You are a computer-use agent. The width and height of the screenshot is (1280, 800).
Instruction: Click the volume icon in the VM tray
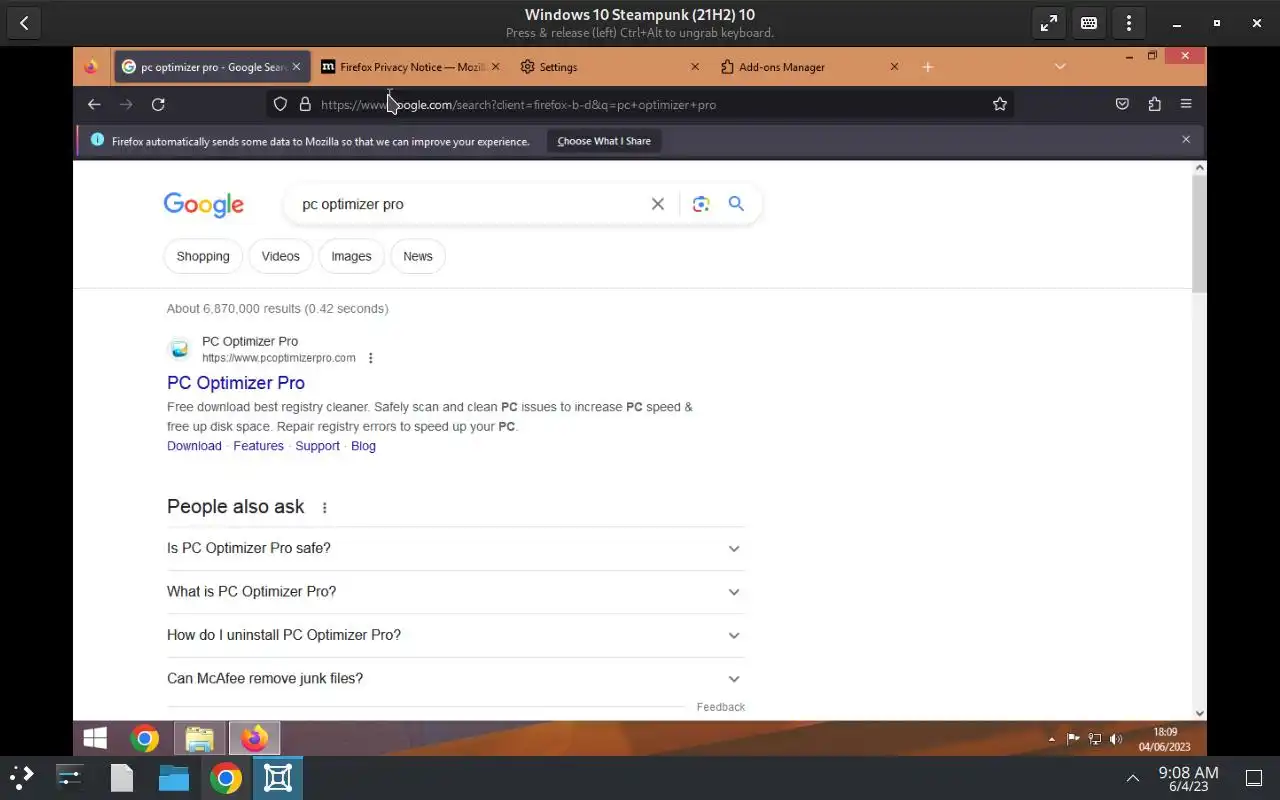point(1116,739)
